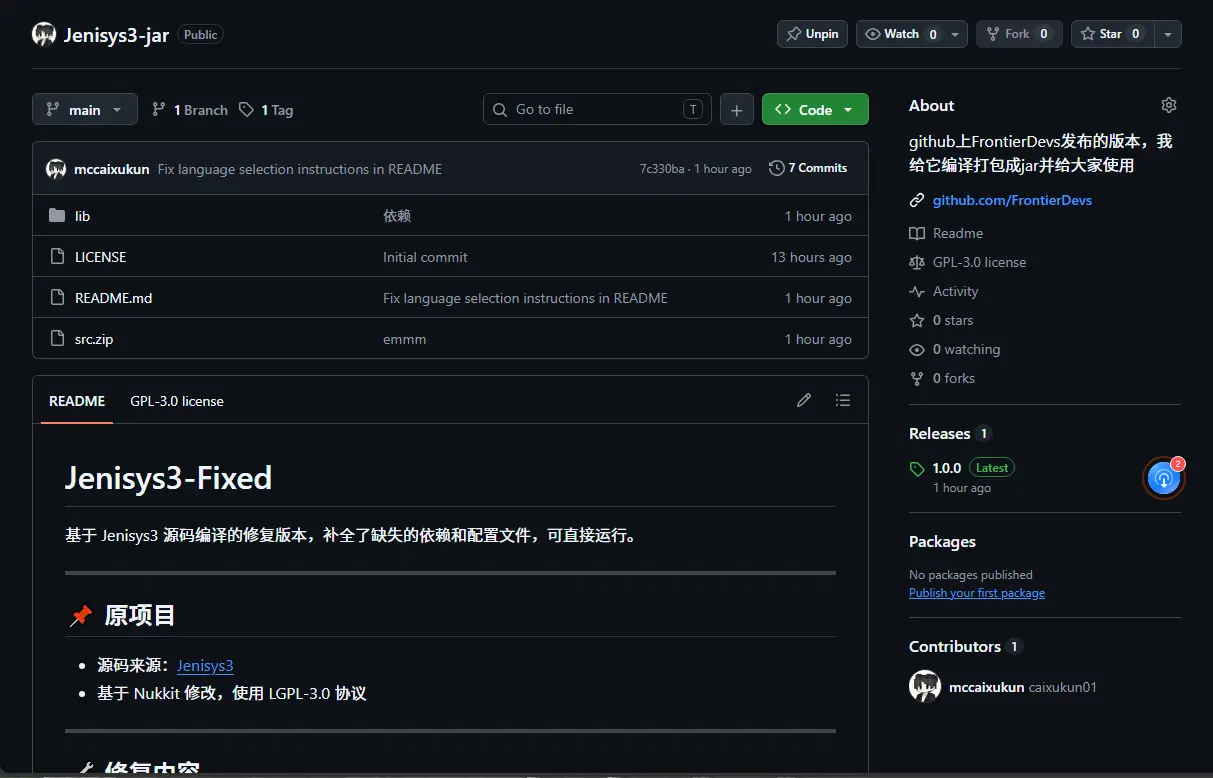The image size is (1213, 778).
Task: Click the 1.0.0 release tag icon
Action: pos(917,468)
